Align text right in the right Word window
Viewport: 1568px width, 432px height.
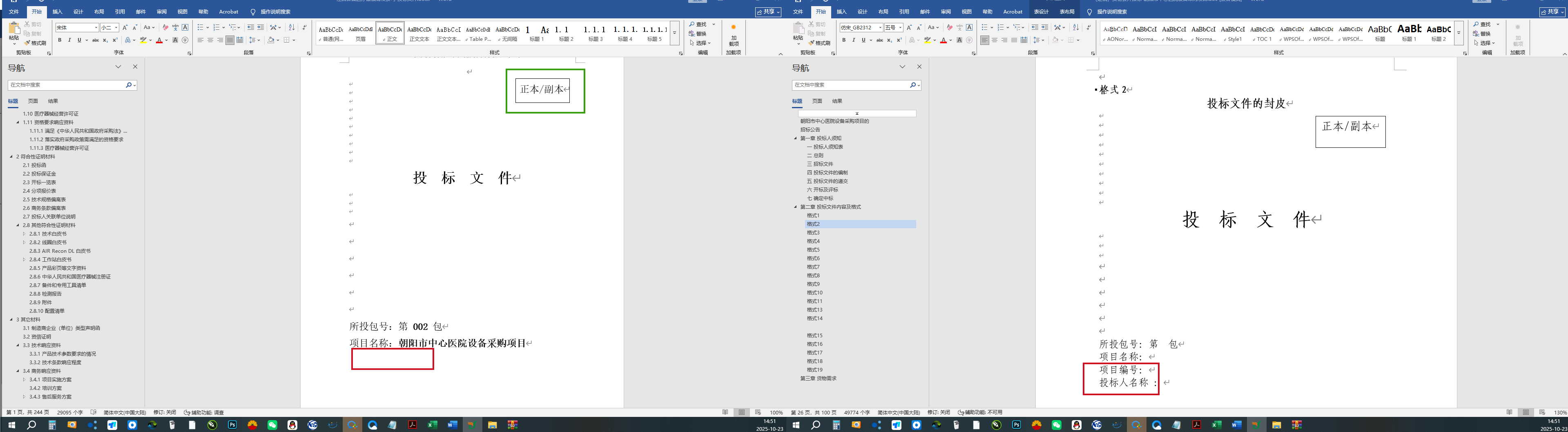pos(1004,40)
